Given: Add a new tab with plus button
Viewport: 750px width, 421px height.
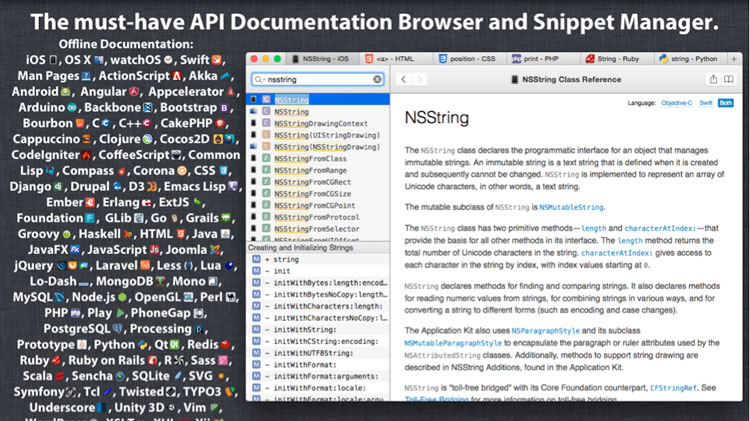Looking at the screenshot, I should click(734, 59).
